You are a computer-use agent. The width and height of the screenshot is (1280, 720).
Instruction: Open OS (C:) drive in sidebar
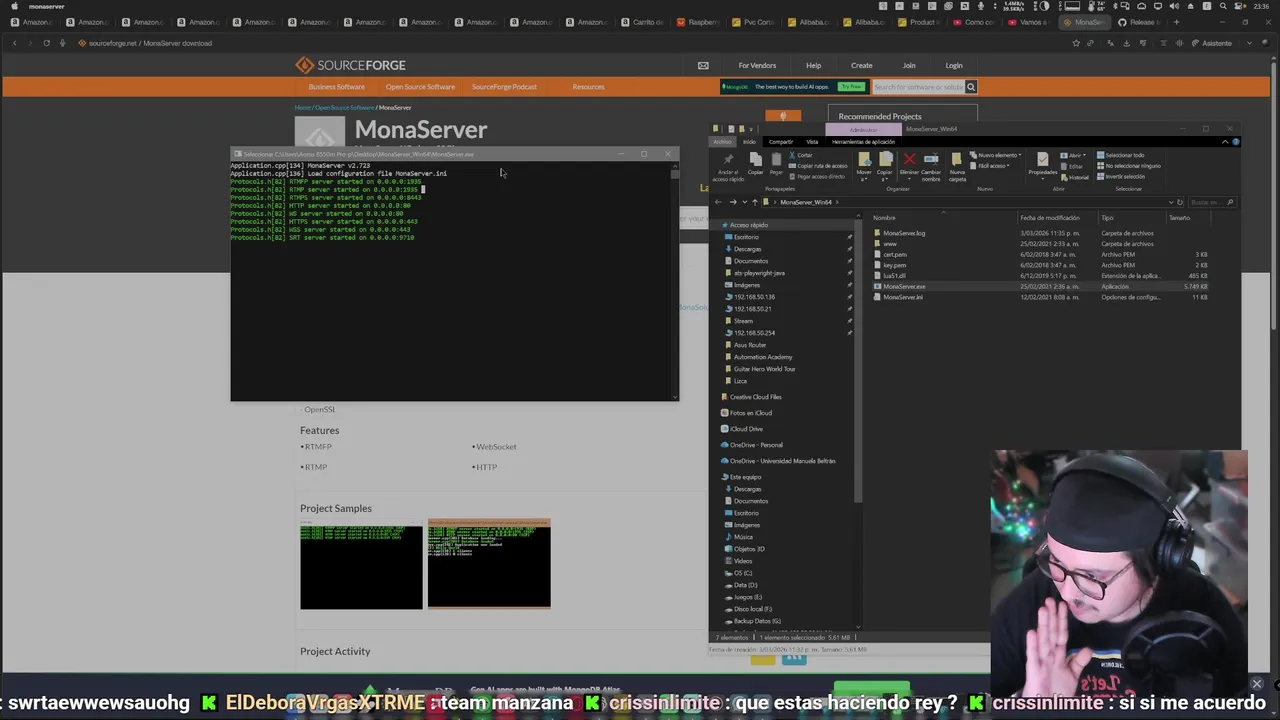tap(742, 573)
